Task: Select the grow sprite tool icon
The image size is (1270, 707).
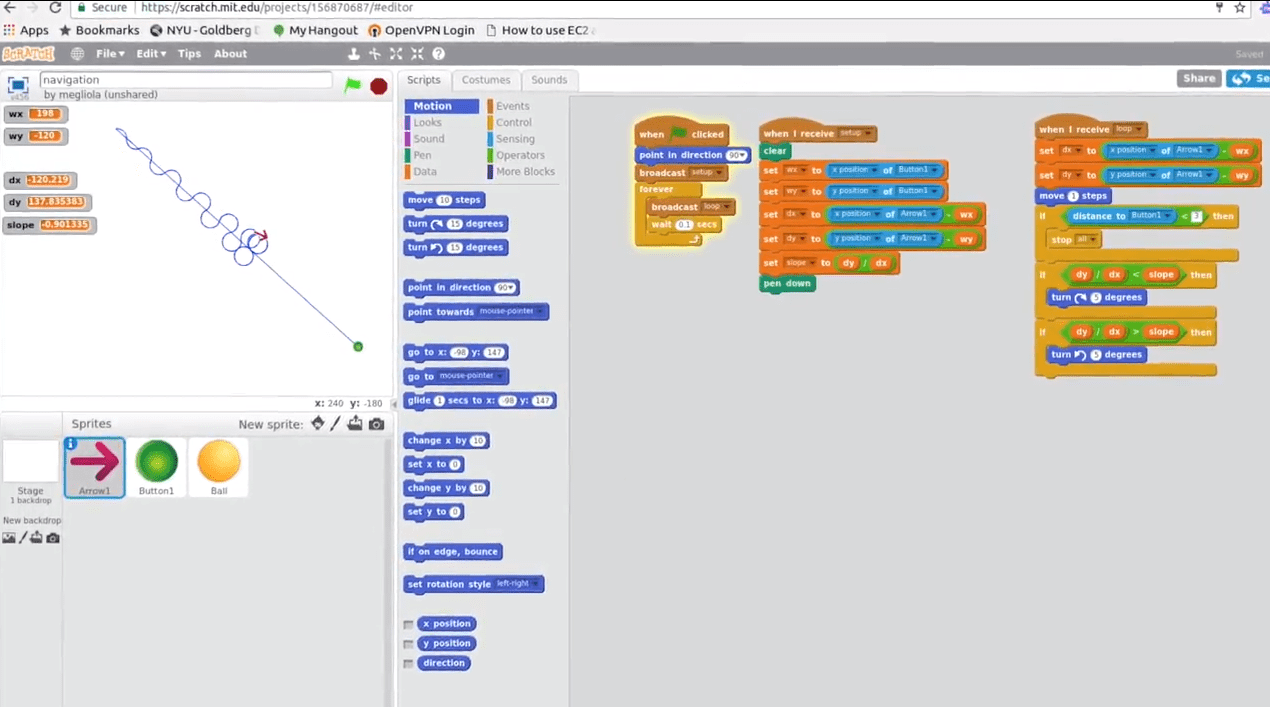Action: (x=396, y=54)
